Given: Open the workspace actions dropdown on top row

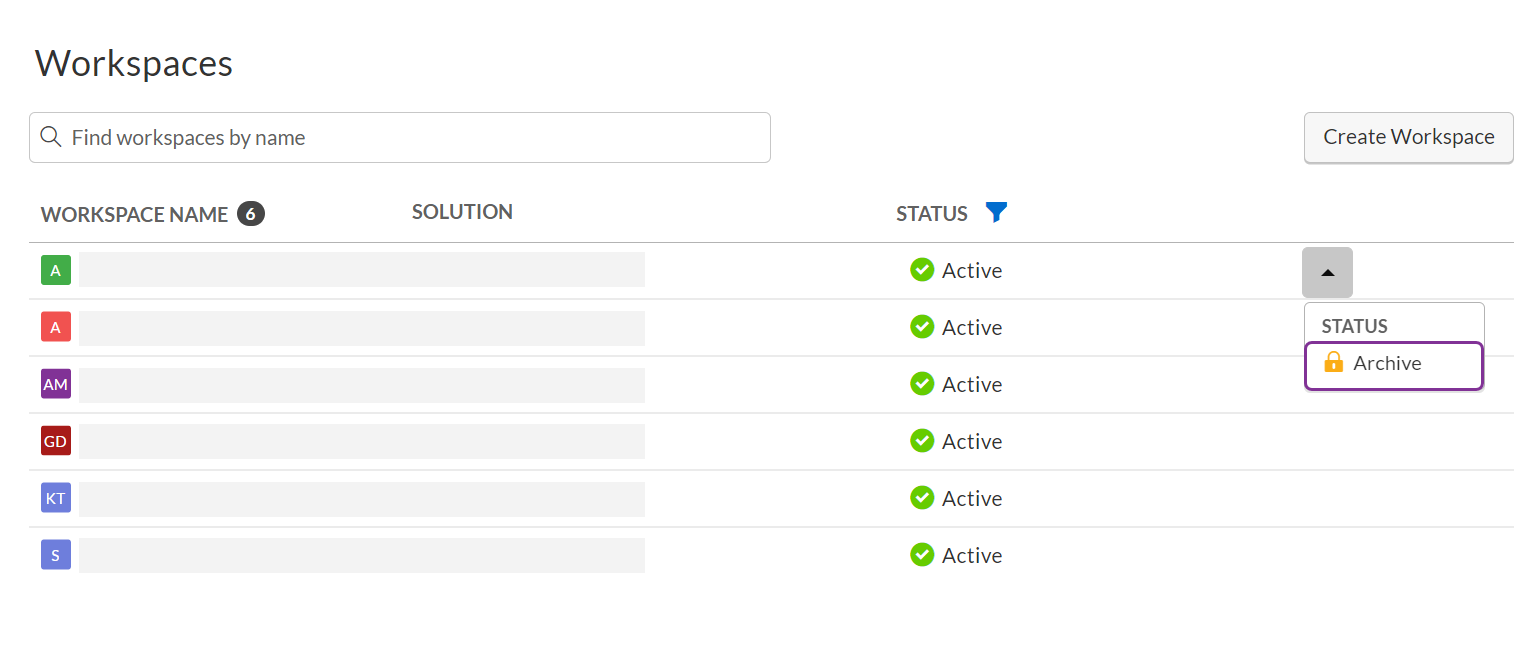Looking at the screenshot, I should click(1327, 272).
